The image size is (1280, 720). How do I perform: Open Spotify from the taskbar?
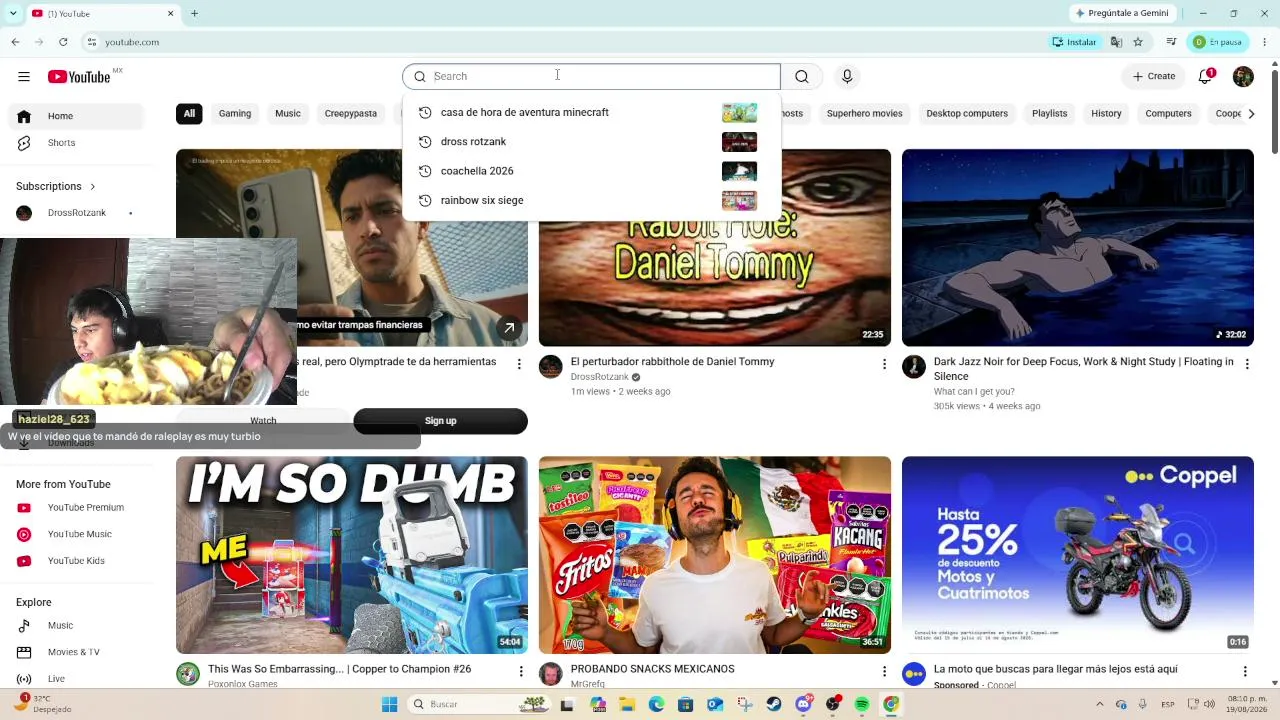pyautogui.click(x=862, y=704)
